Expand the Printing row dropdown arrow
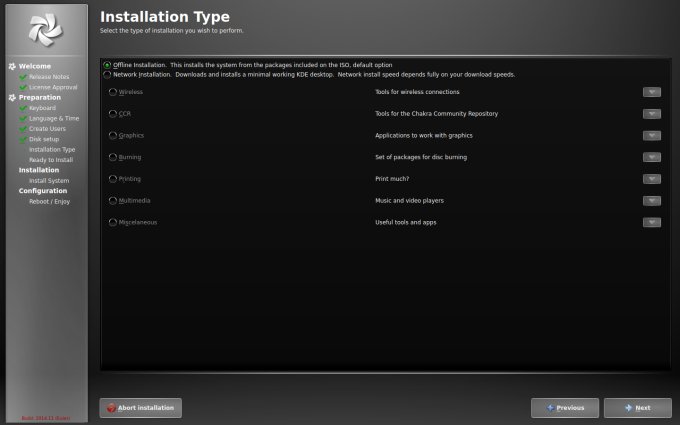This screenshot has width=680, height=425. click(x=652, y=179)
